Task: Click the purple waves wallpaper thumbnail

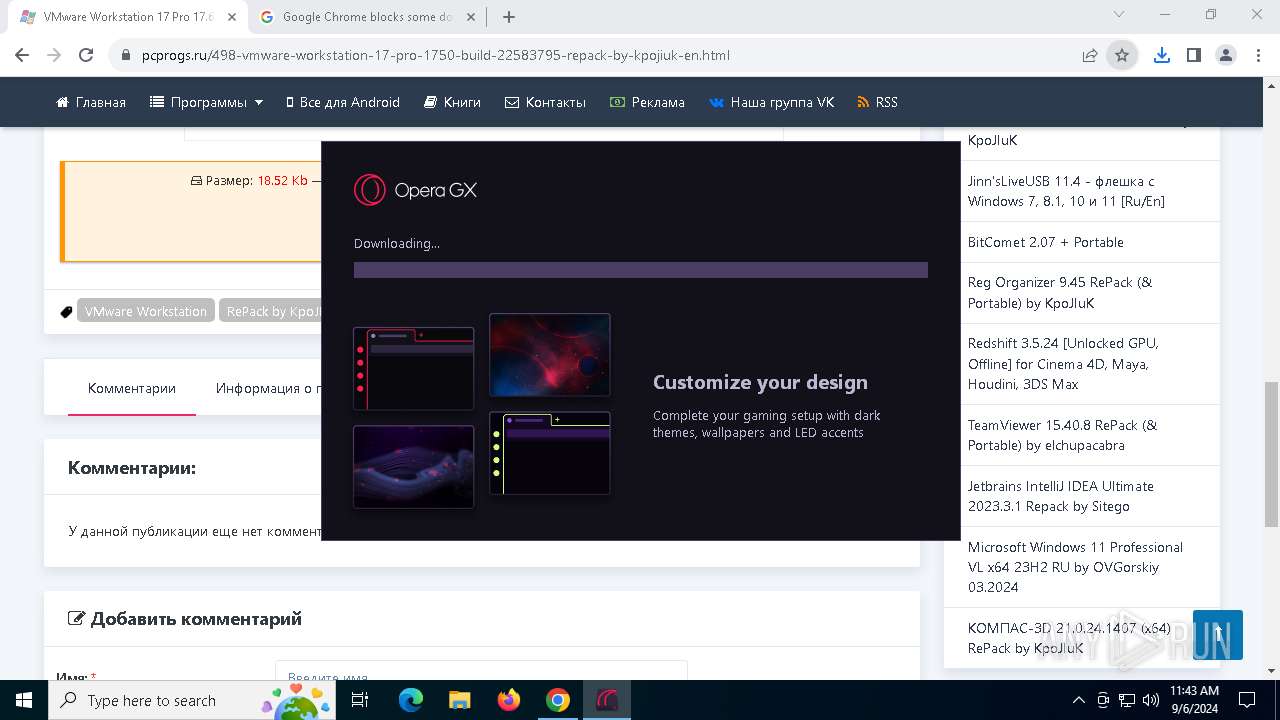Action: [x=414, y=467]
